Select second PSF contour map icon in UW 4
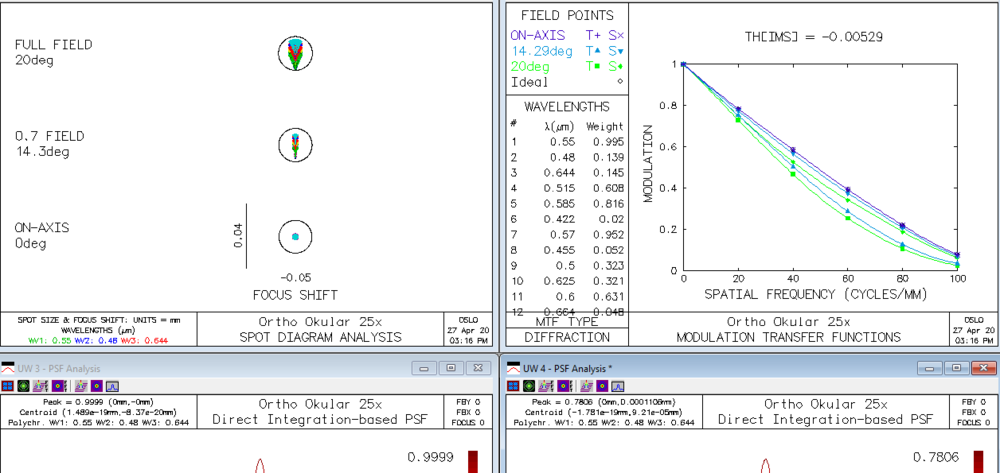This screenshot has height=473, width=1000. click(x=601, y=386)
